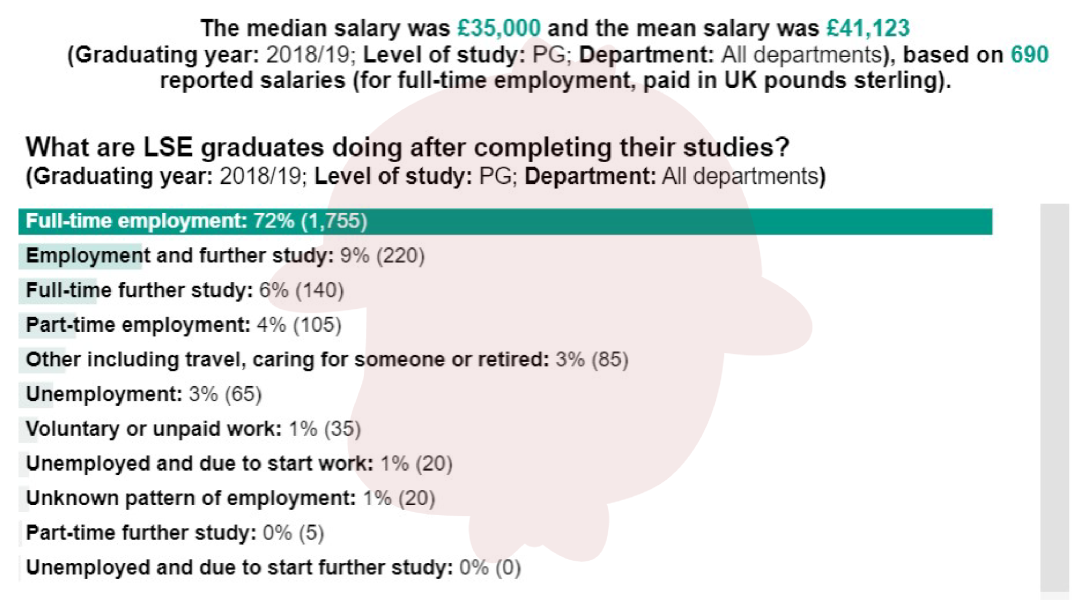Image resolution: width=1080 pixels, height=600 pixels.
Task: Click the Full-time further study 6% row
Action: coord(185,291)
